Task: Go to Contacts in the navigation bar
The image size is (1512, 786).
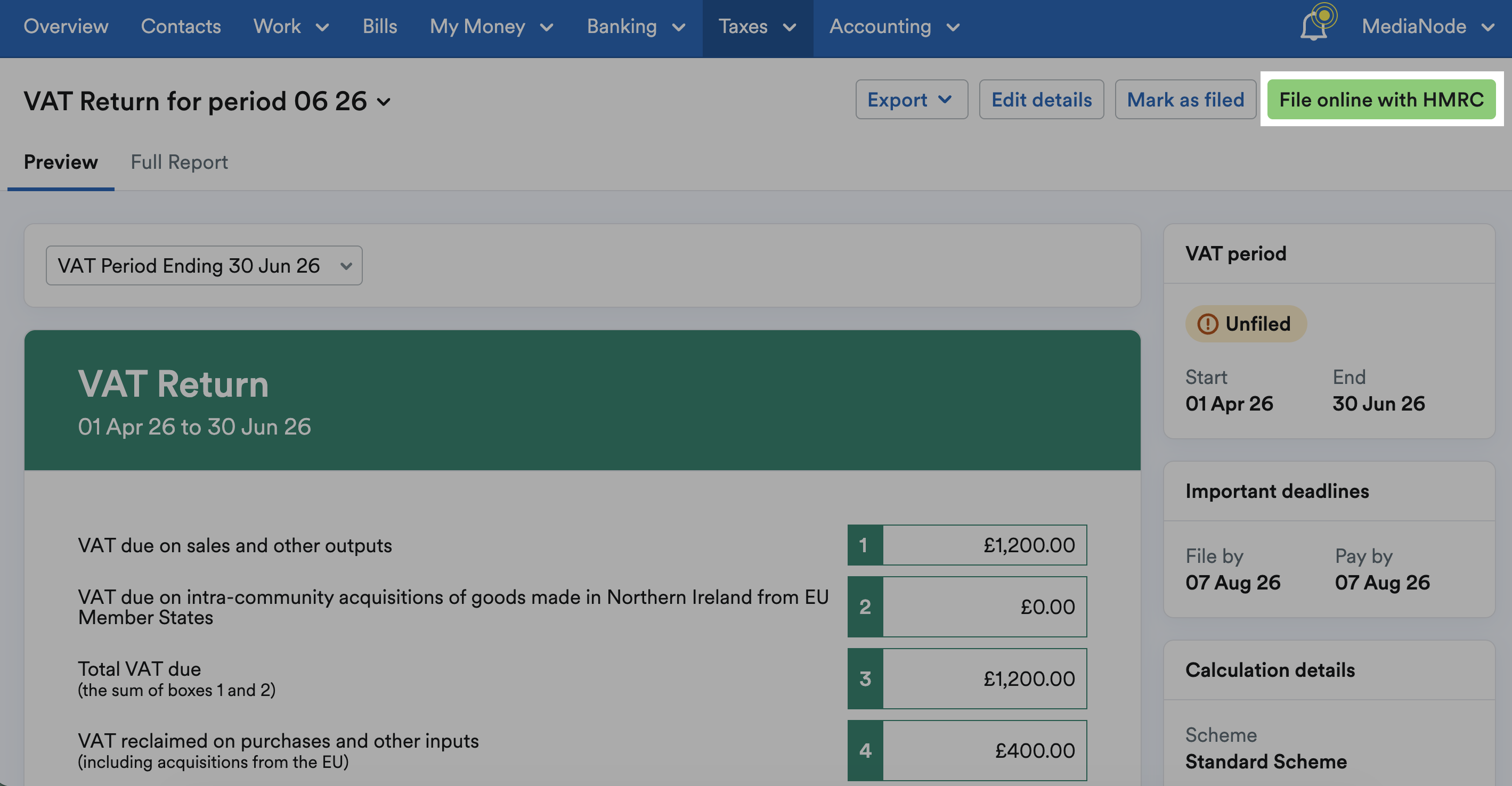Action: pyautogui.click(x=181, y=27)
